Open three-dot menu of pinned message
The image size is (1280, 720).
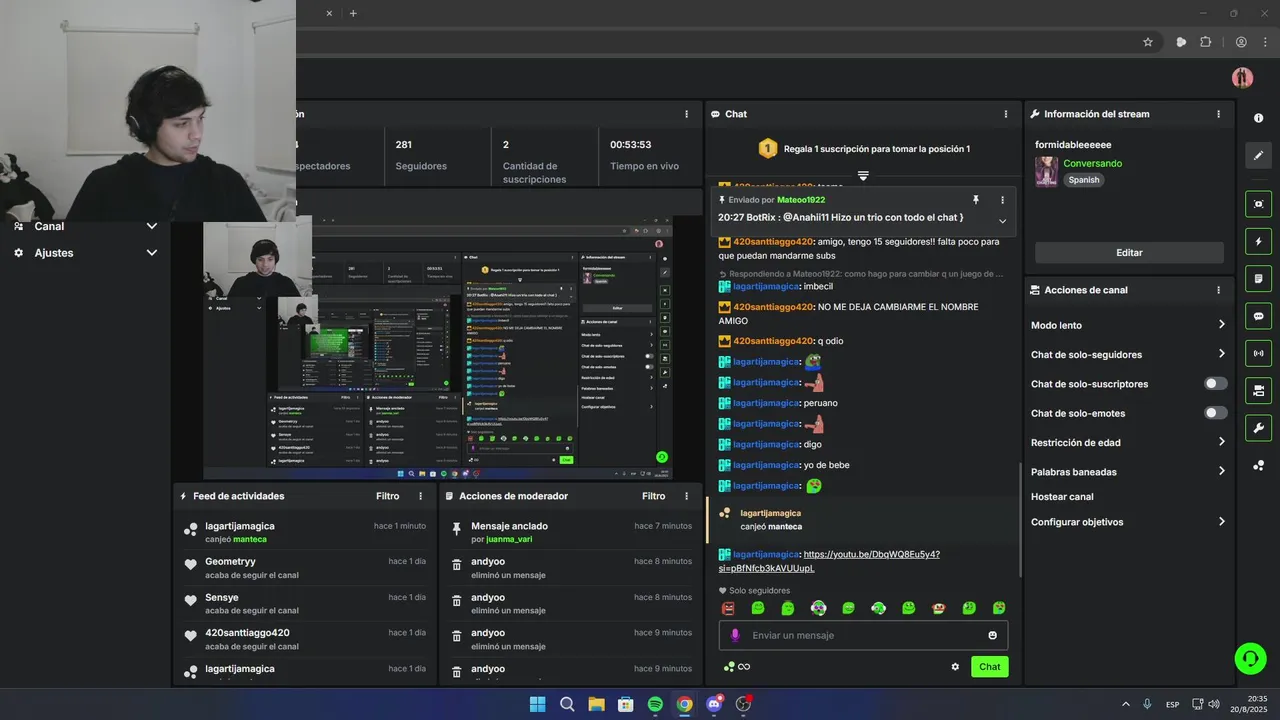pos(1003,200)
